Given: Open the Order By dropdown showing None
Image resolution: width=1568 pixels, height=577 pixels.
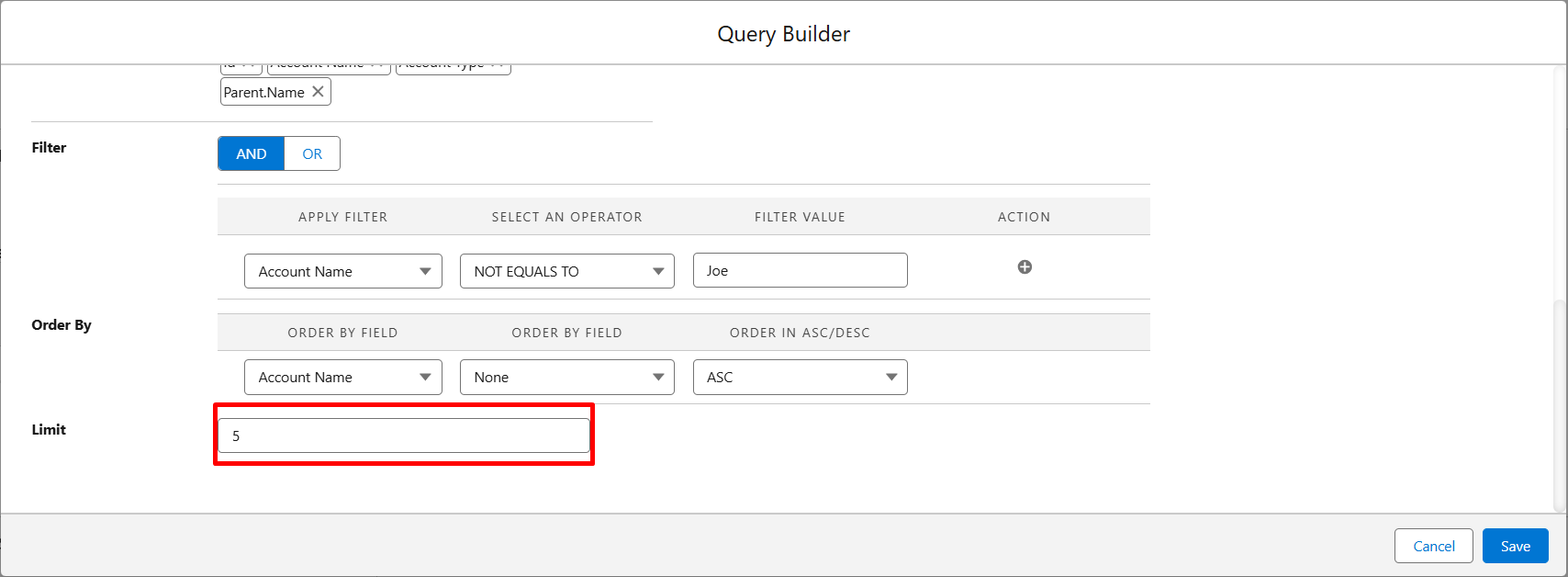Looking at the screenshot, I should coord(566,378).
